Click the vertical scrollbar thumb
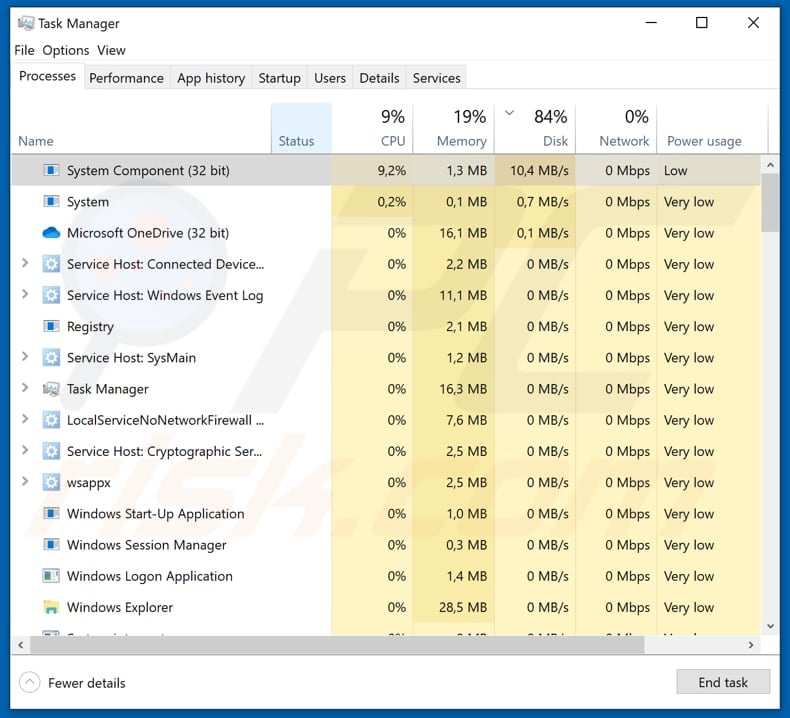790x718 pixels. (x=770, y=203)
